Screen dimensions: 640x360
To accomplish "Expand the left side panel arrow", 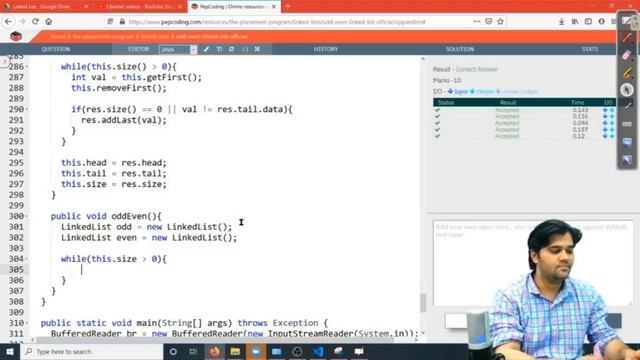I will (x=4, y=62).
